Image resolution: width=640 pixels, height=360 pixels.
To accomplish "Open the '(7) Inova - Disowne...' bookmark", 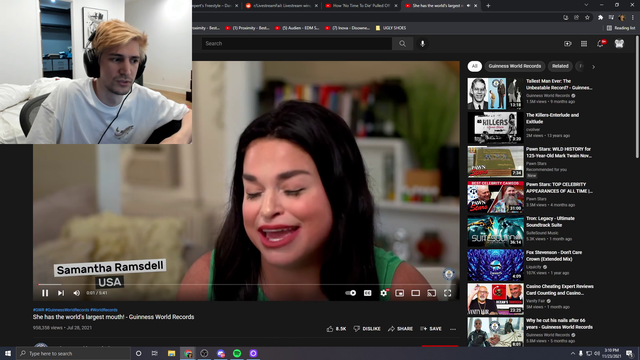I will 347,28.
